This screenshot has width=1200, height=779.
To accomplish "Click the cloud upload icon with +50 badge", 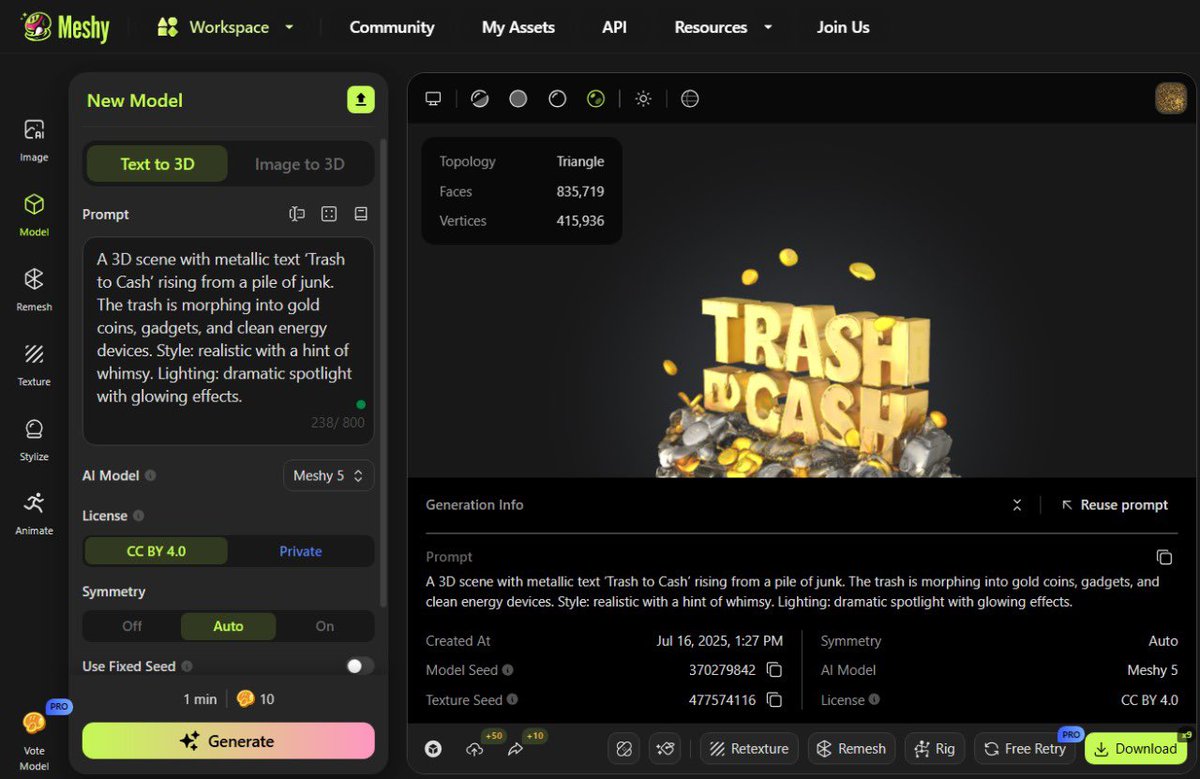I will tap(475, 748).
